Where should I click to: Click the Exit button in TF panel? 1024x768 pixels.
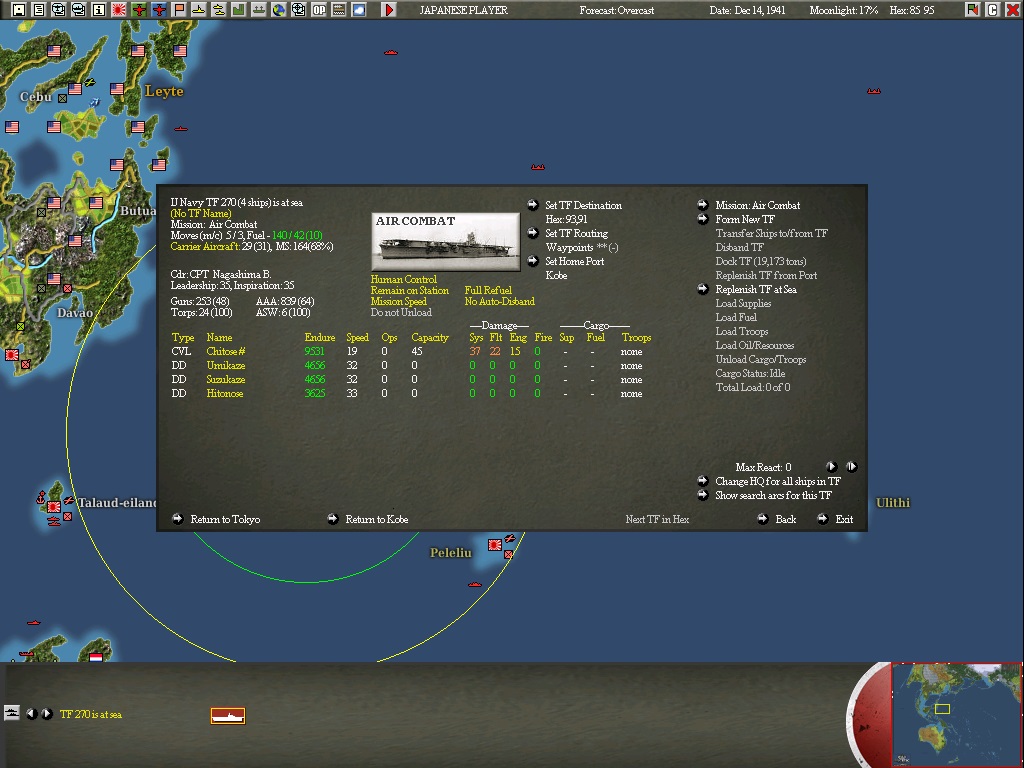click(x=844, y=520)
